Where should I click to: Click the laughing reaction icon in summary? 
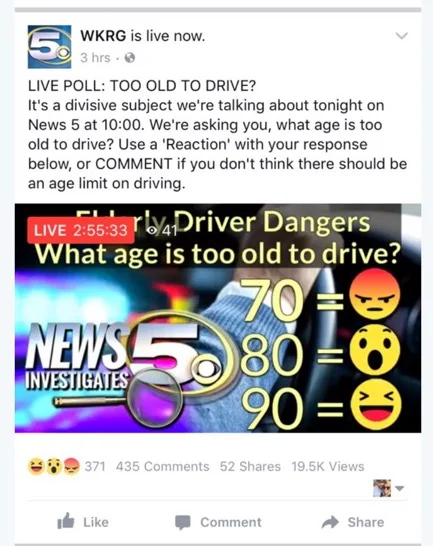tap(36, 467)
